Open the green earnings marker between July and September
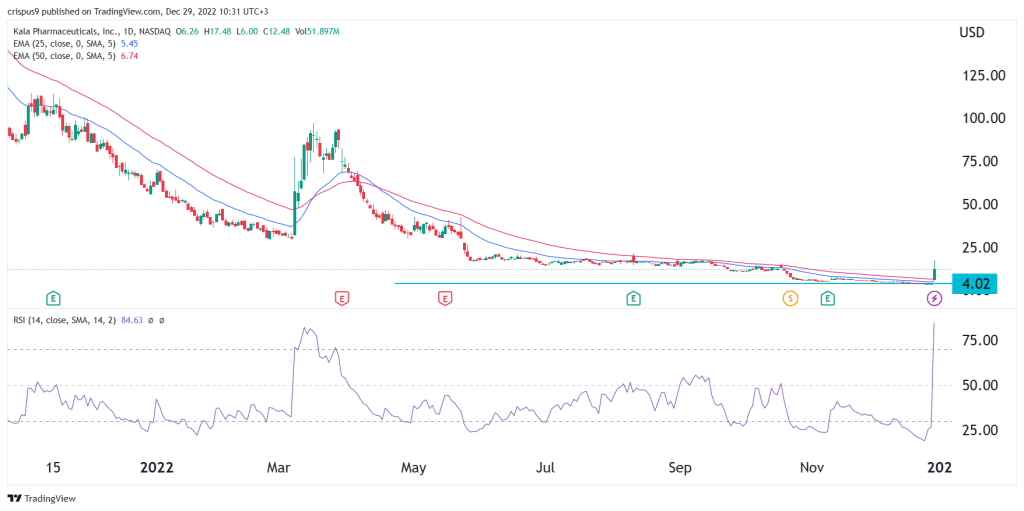The width and height of the screenshot is (1024, 511). coord(633,298)
